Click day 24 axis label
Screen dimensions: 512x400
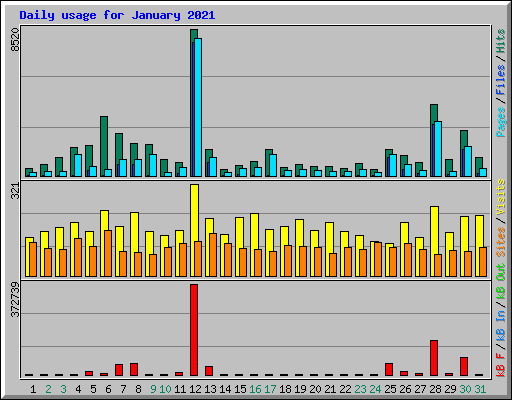pyautogui.click(x=375, y=389)
